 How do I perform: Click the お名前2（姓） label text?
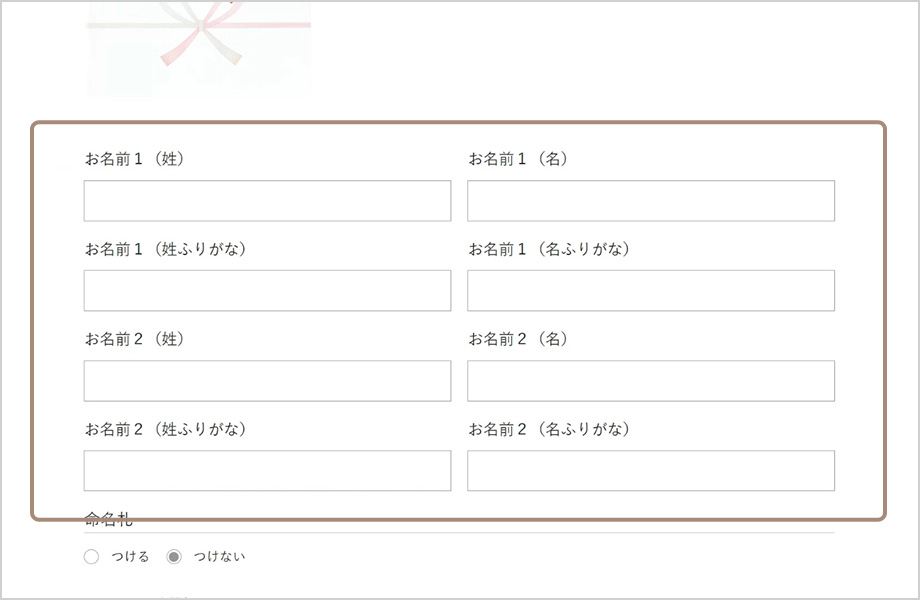tap(135, 338)
